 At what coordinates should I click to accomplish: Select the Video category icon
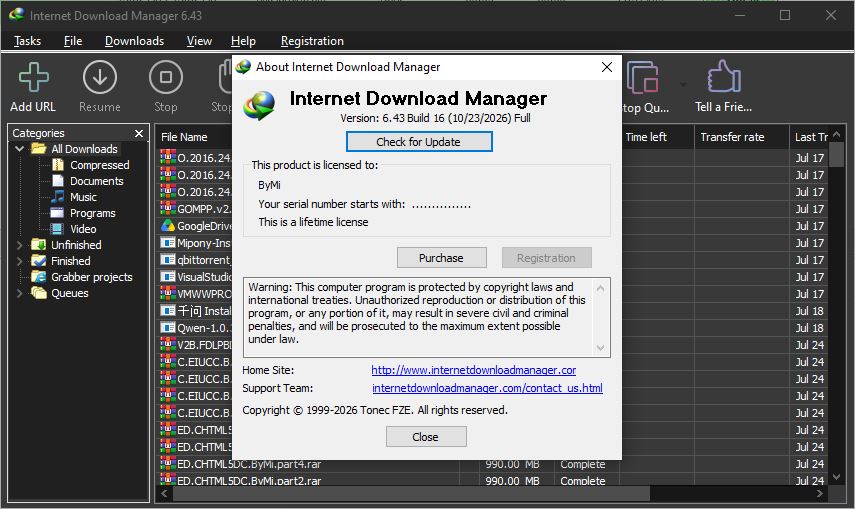57,229
